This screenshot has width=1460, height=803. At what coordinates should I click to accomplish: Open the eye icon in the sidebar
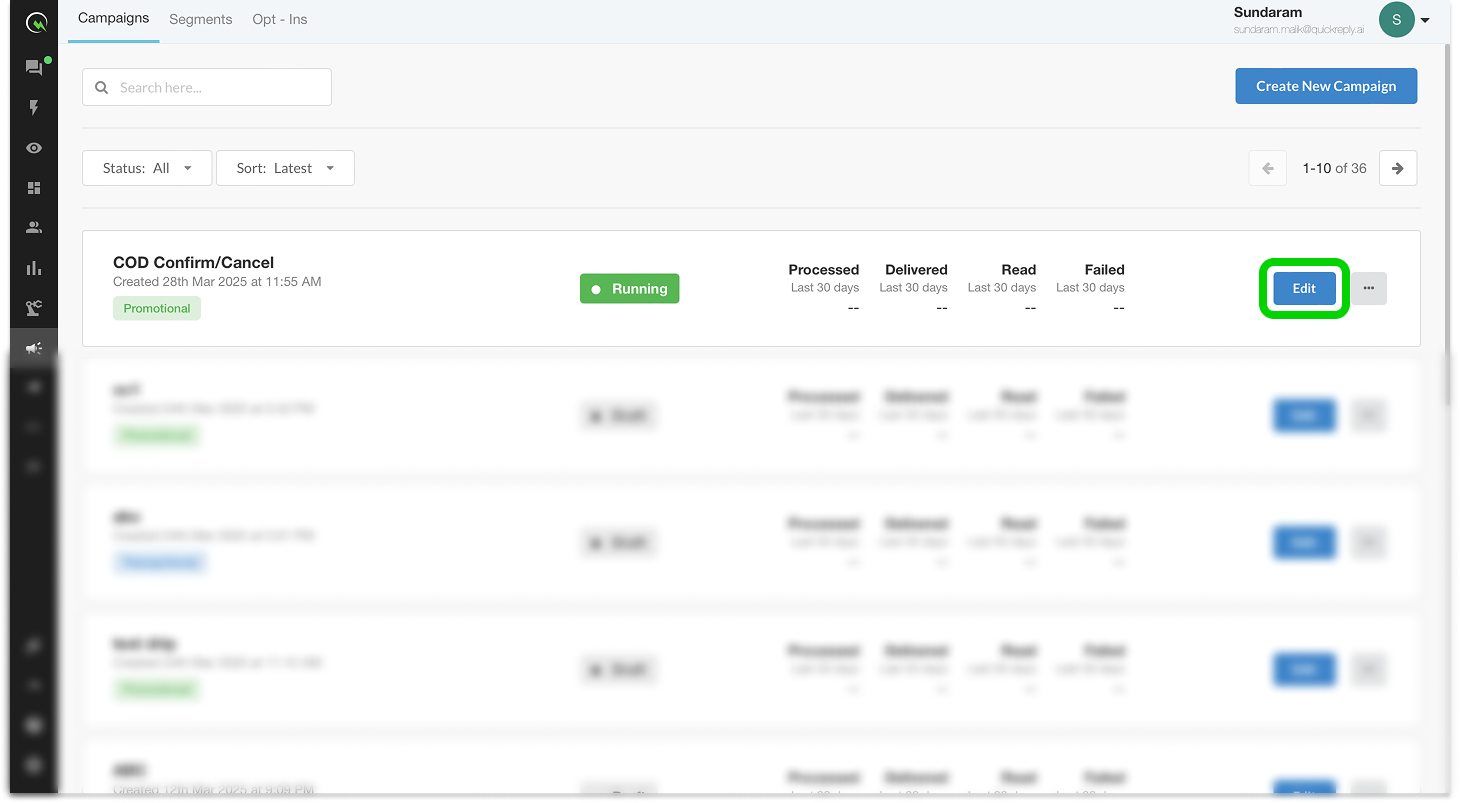(34, 148)
